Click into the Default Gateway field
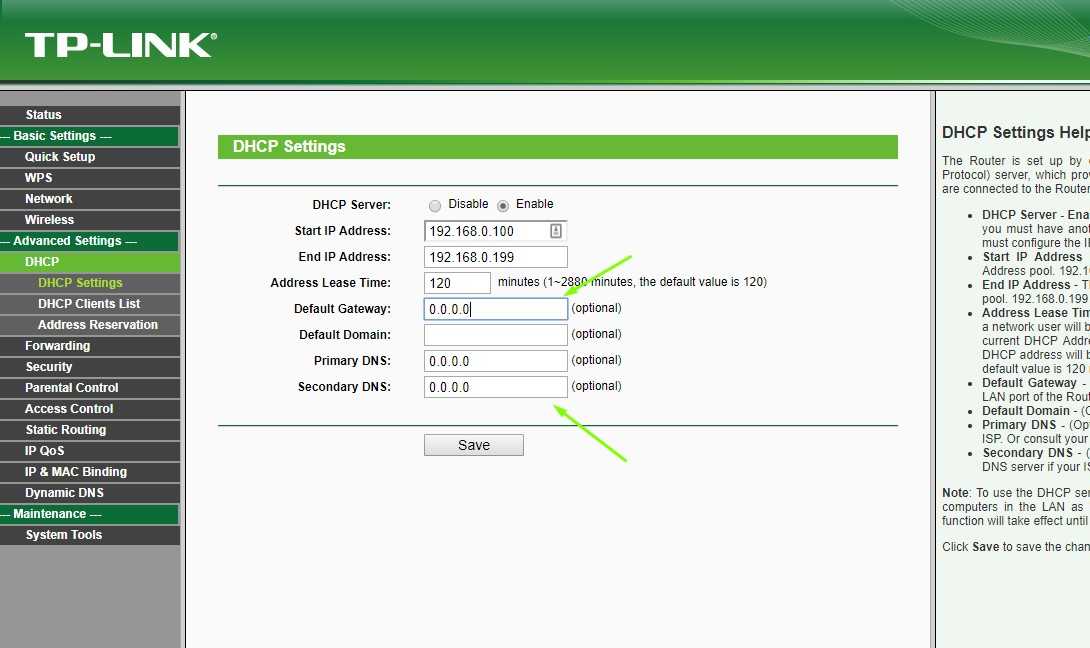Viewport: 1090px width, 648px height. click(x=495, y=309)
